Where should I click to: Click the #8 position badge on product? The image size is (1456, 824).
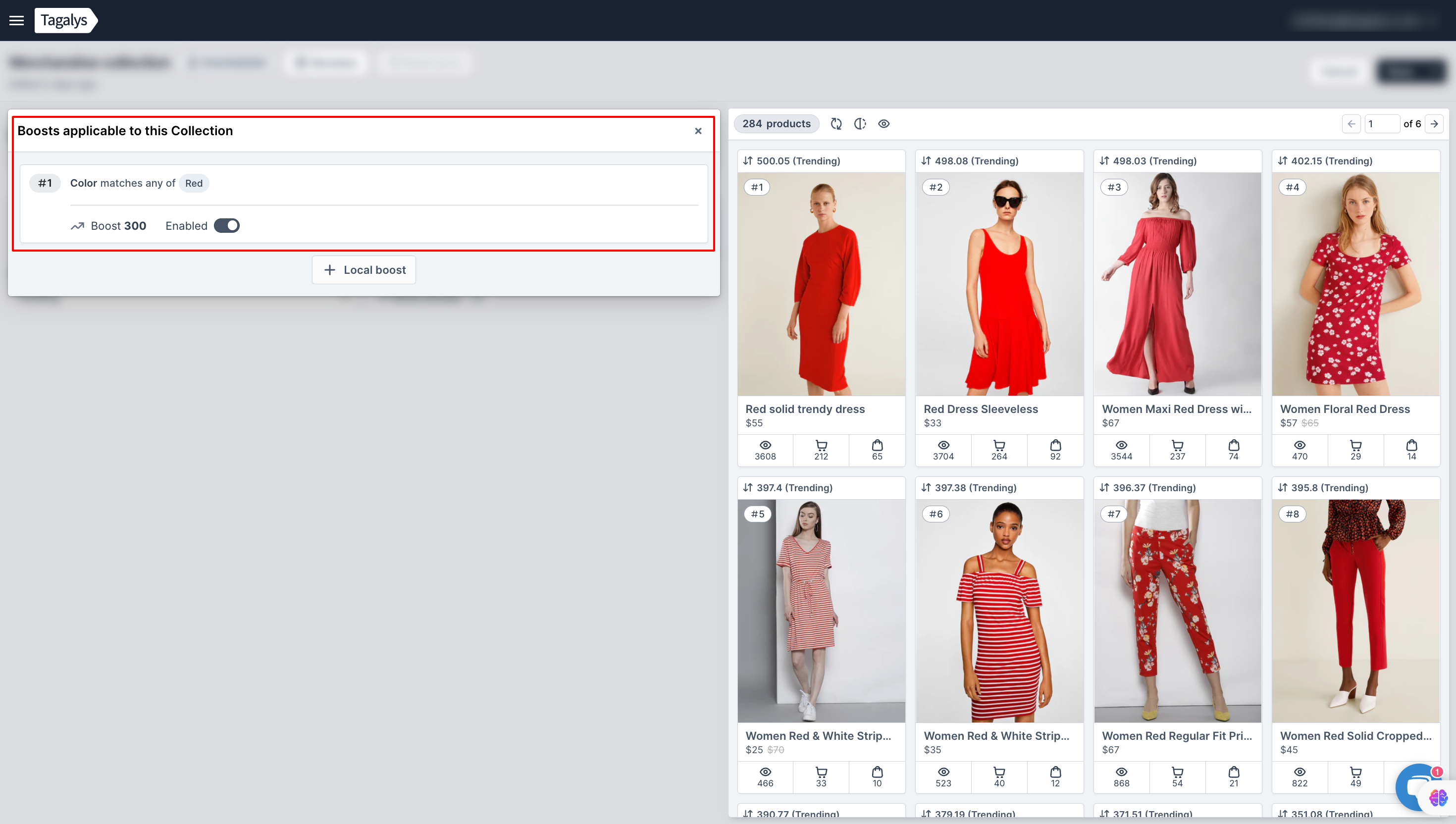(x=1292, y=514)
